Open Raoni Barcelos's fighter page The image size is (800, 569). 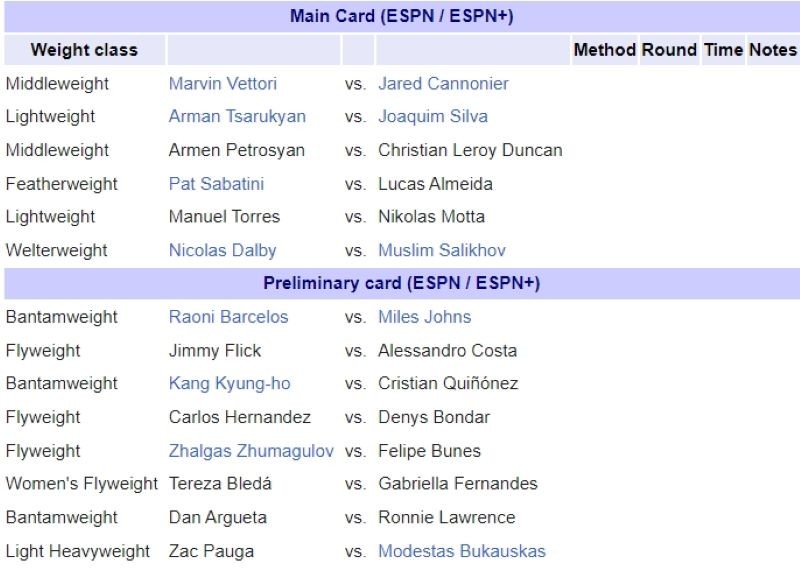pos(228,317)
